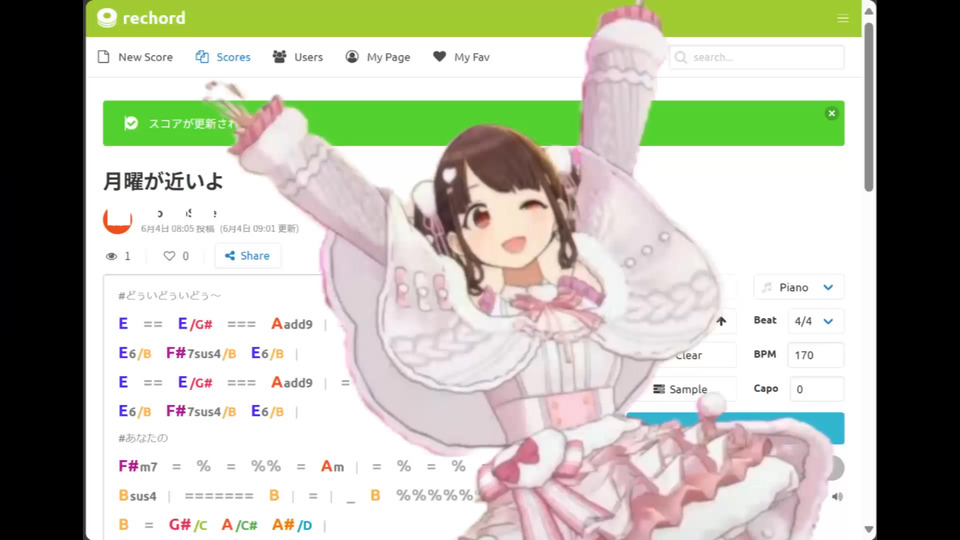The width and height of the screenshot is (960, 540).
Task: Like the score with the heart icon
Action: point(169,256)
